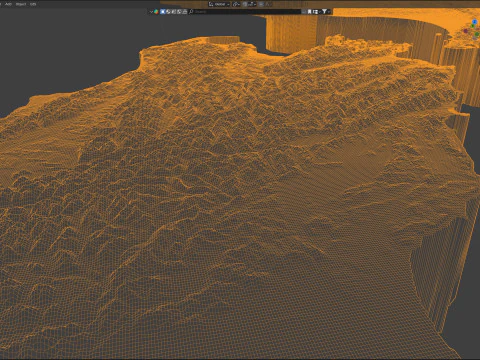Viewport: 480px width, 360px height.
Task: Open the GIS menu in the viewport header
Action: tap(33, 4)
